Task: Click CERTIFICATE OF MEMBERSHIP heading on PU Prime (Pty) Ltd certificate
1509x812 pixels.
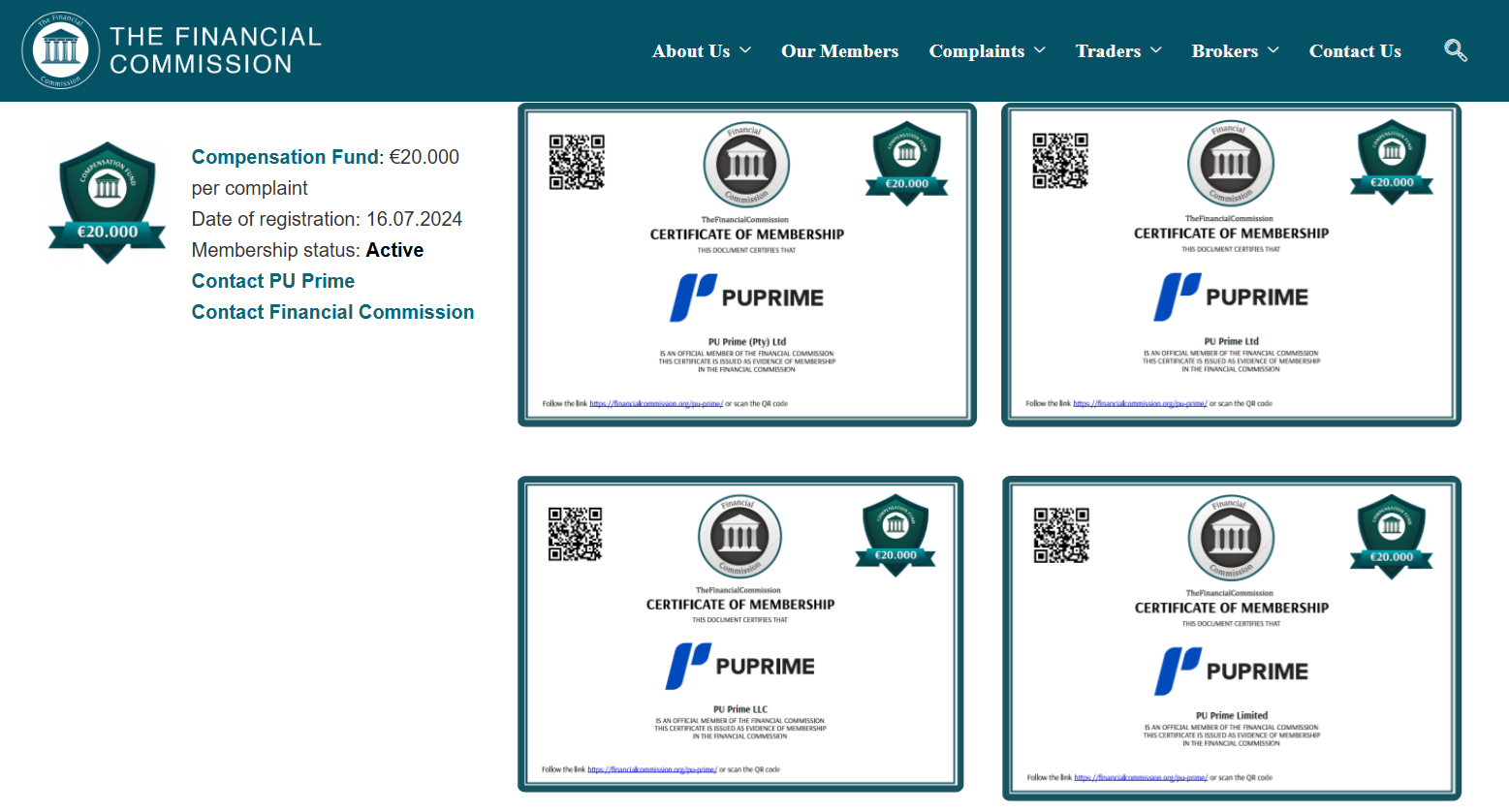Action: 746,234
